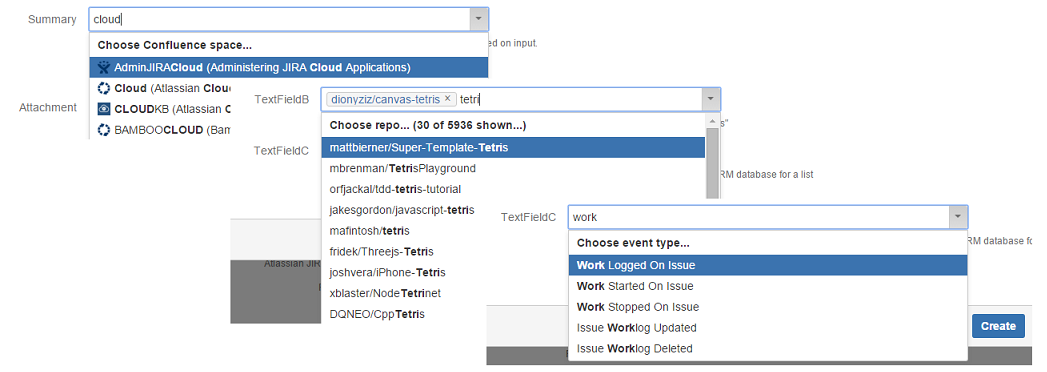Select Issue Worklog Updated event
This screenshot has width=1047, height=372.
768,327
